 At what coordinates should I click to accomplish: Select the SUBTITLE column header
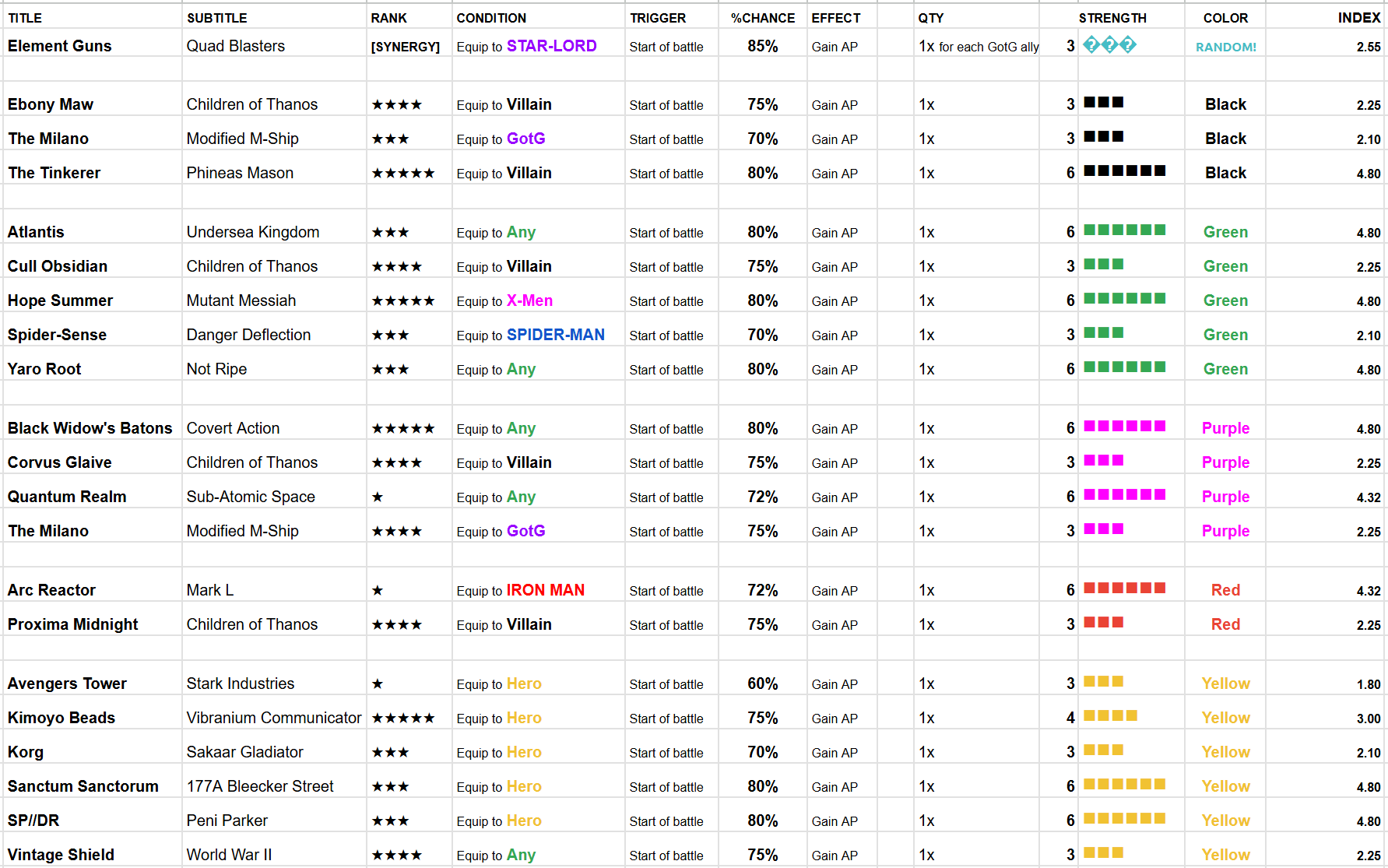tap(216, 18)
